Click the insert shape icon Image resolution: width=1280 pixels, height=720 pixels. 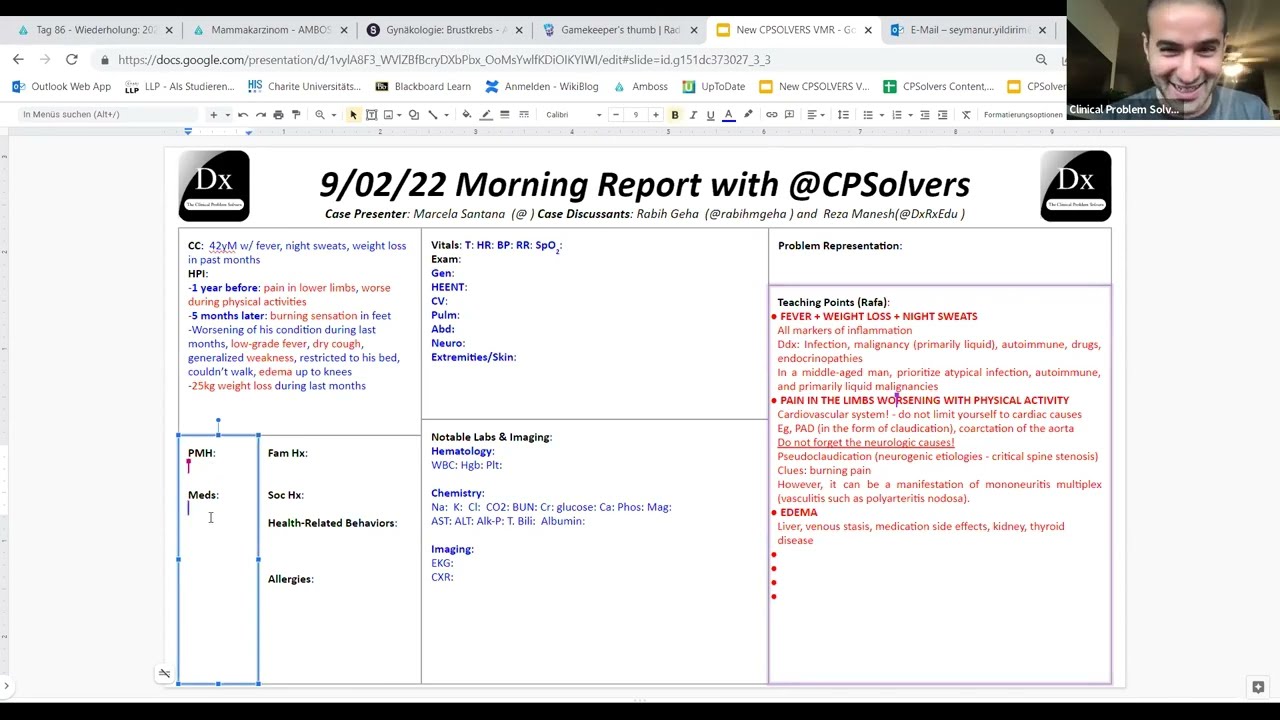413,115
